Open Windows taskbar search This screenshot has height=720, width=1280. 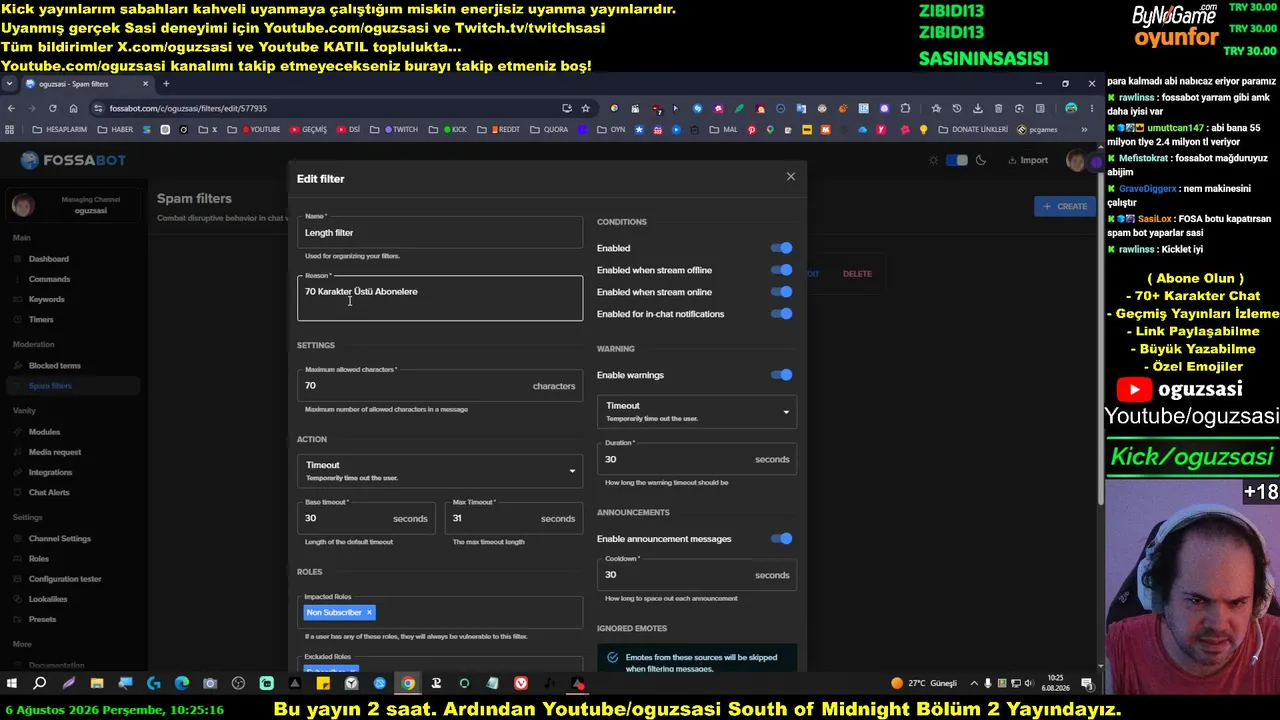pos(40,683)
